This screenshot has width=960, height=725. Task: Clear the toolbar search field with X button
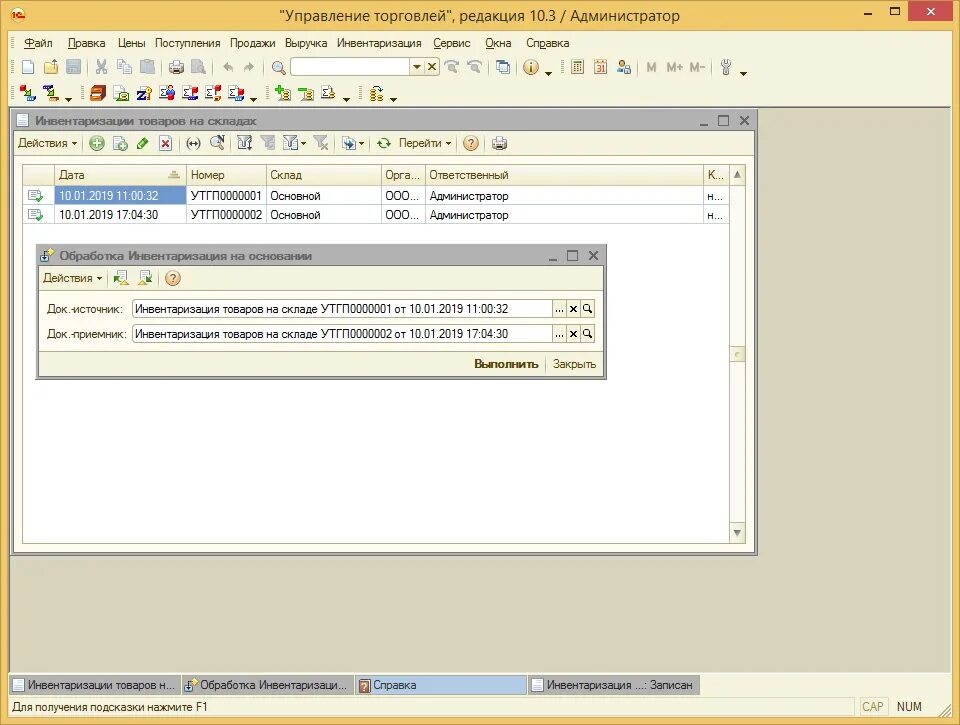point(432,67)
